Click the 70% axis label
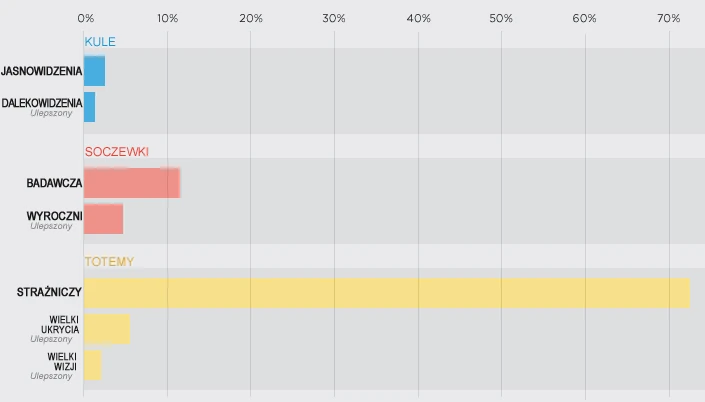The image size is (705, 402). 669,18
